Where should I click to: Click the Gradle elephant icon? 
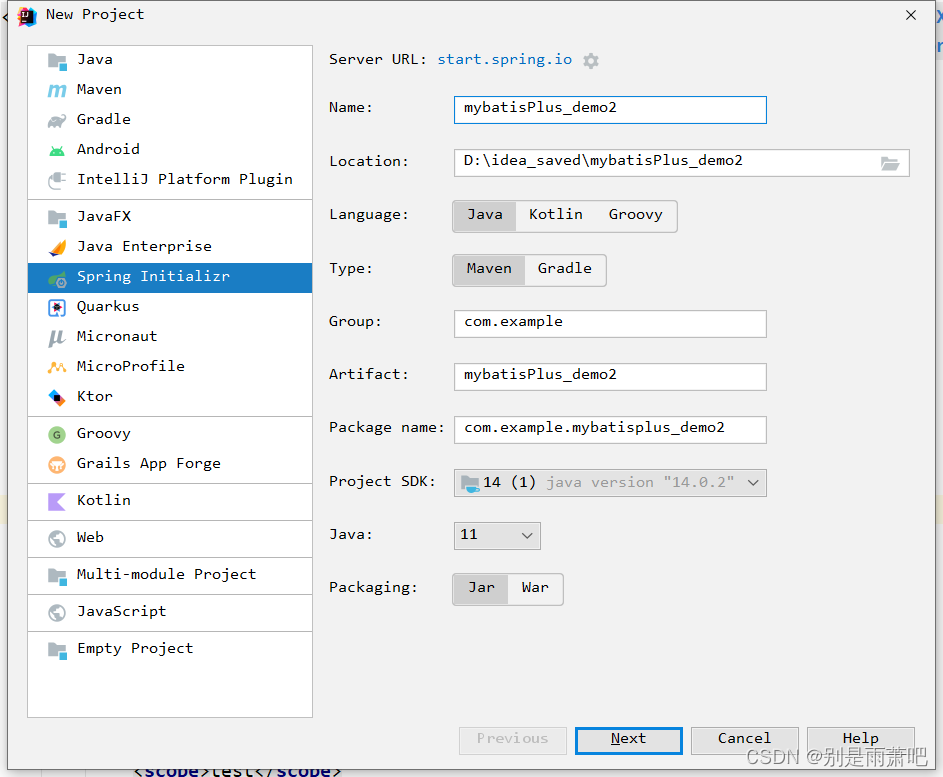click(57, 121)
